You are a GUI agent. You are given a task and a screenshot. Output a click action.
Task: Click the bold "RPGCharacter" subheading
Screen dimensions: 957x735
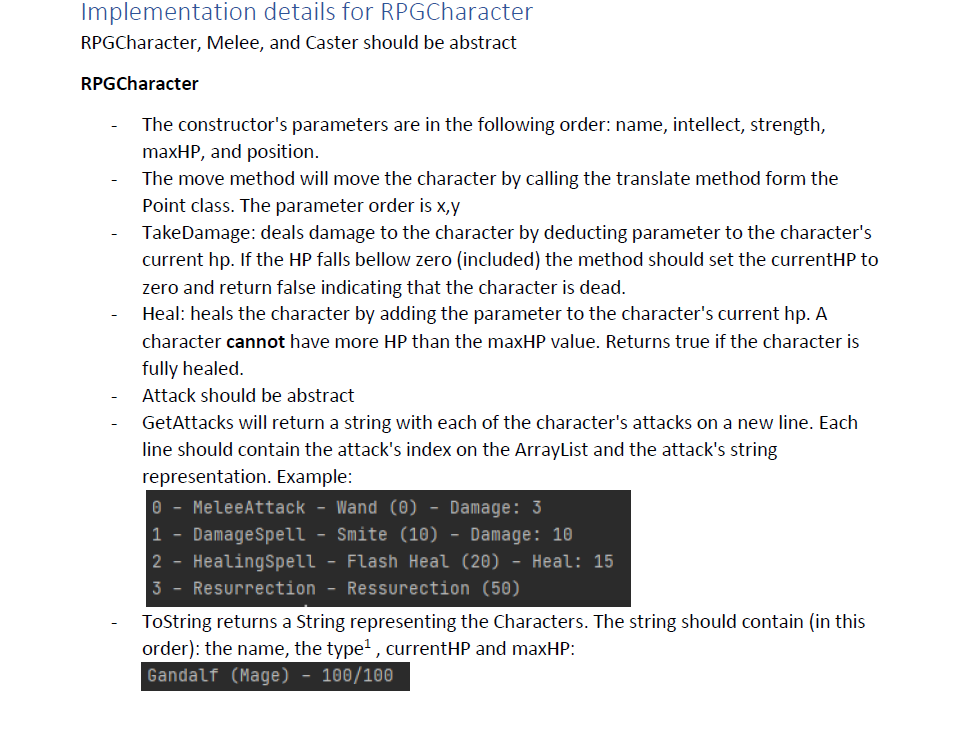click(x=139, y=84)
